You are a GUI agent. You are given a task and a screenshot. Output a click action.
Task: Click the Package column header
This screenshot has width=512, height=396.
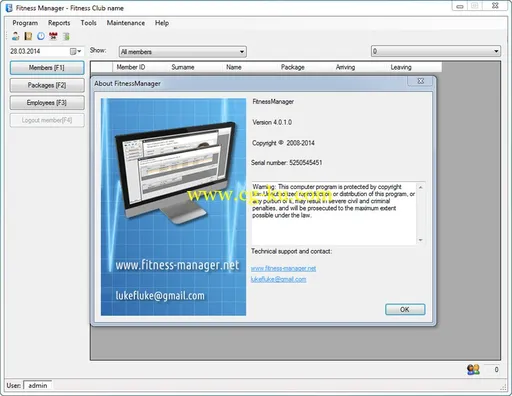tap(293, 67)
